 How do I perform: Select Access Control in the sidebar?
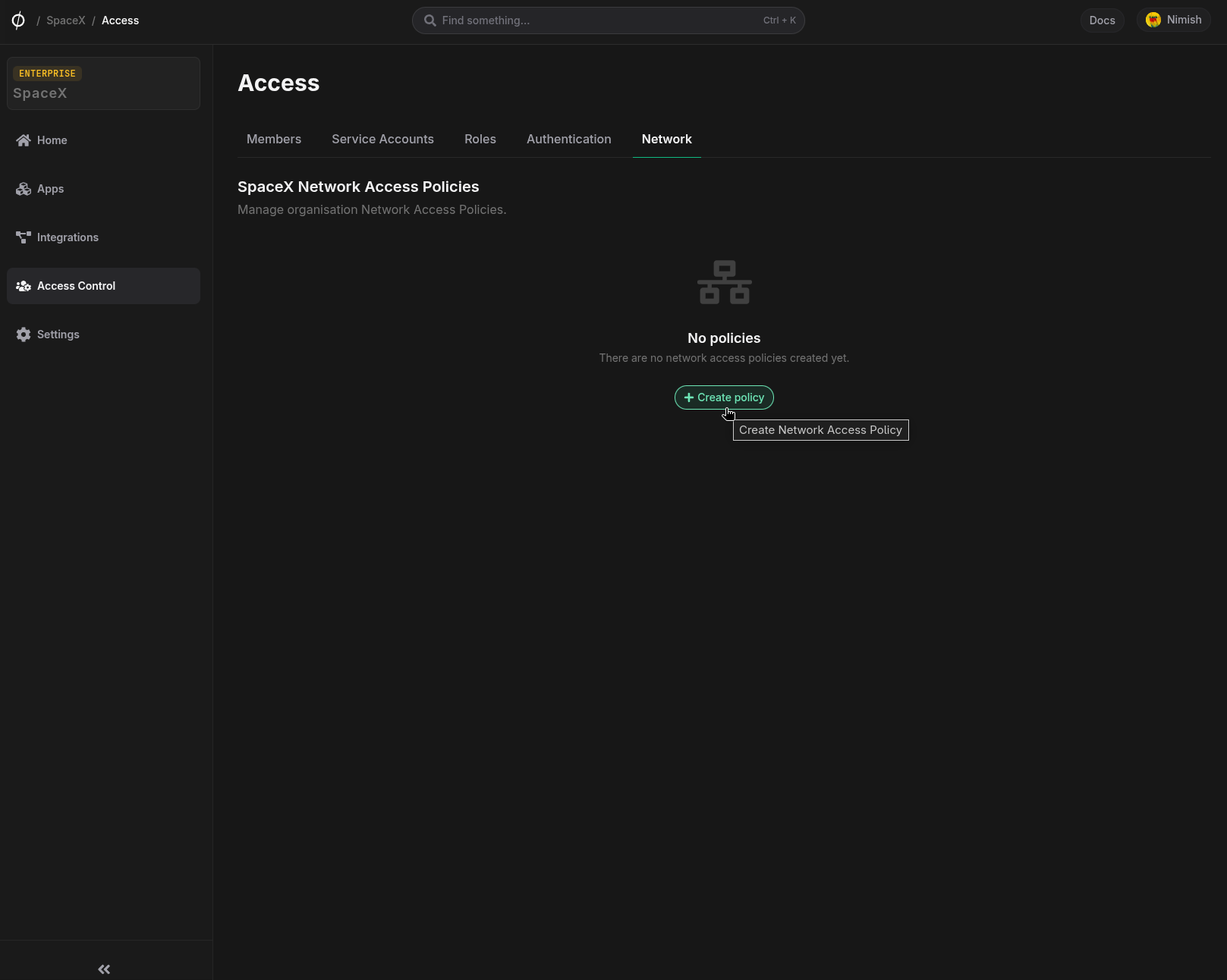tap(103, 286)
